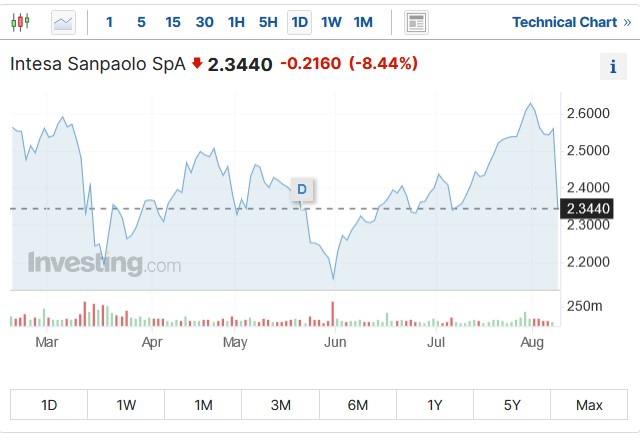
Task: Click the dividend D marker on chart
Action: (x=301, y=189)
